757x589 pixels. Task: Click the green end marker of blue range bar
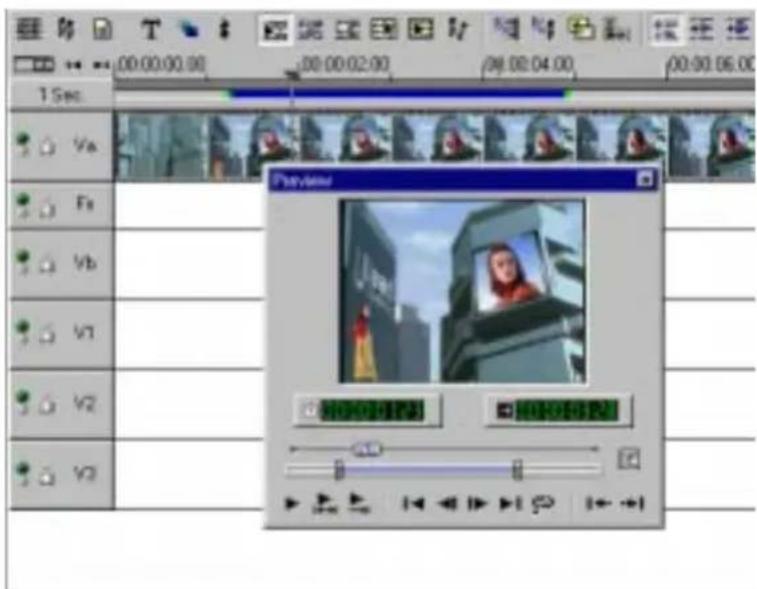tap(569, 93)
